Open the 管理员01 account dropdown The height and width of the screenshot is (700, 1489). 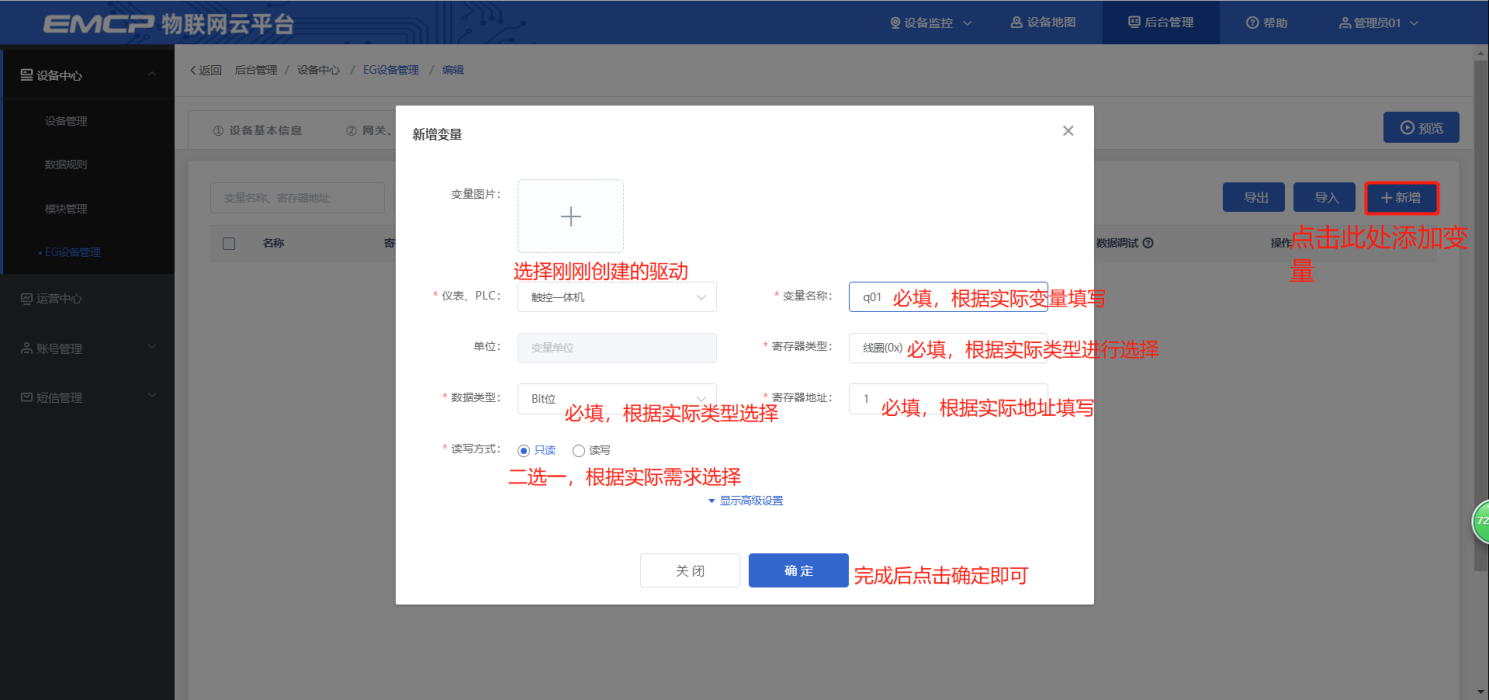point(1378,22)
